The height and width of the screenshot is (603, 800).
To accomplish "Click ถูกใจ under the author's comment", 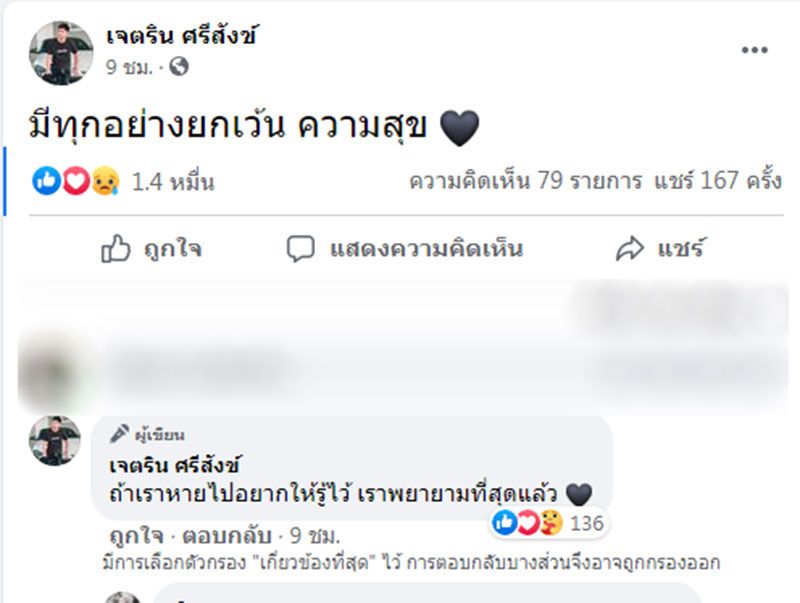I will 136,536.
